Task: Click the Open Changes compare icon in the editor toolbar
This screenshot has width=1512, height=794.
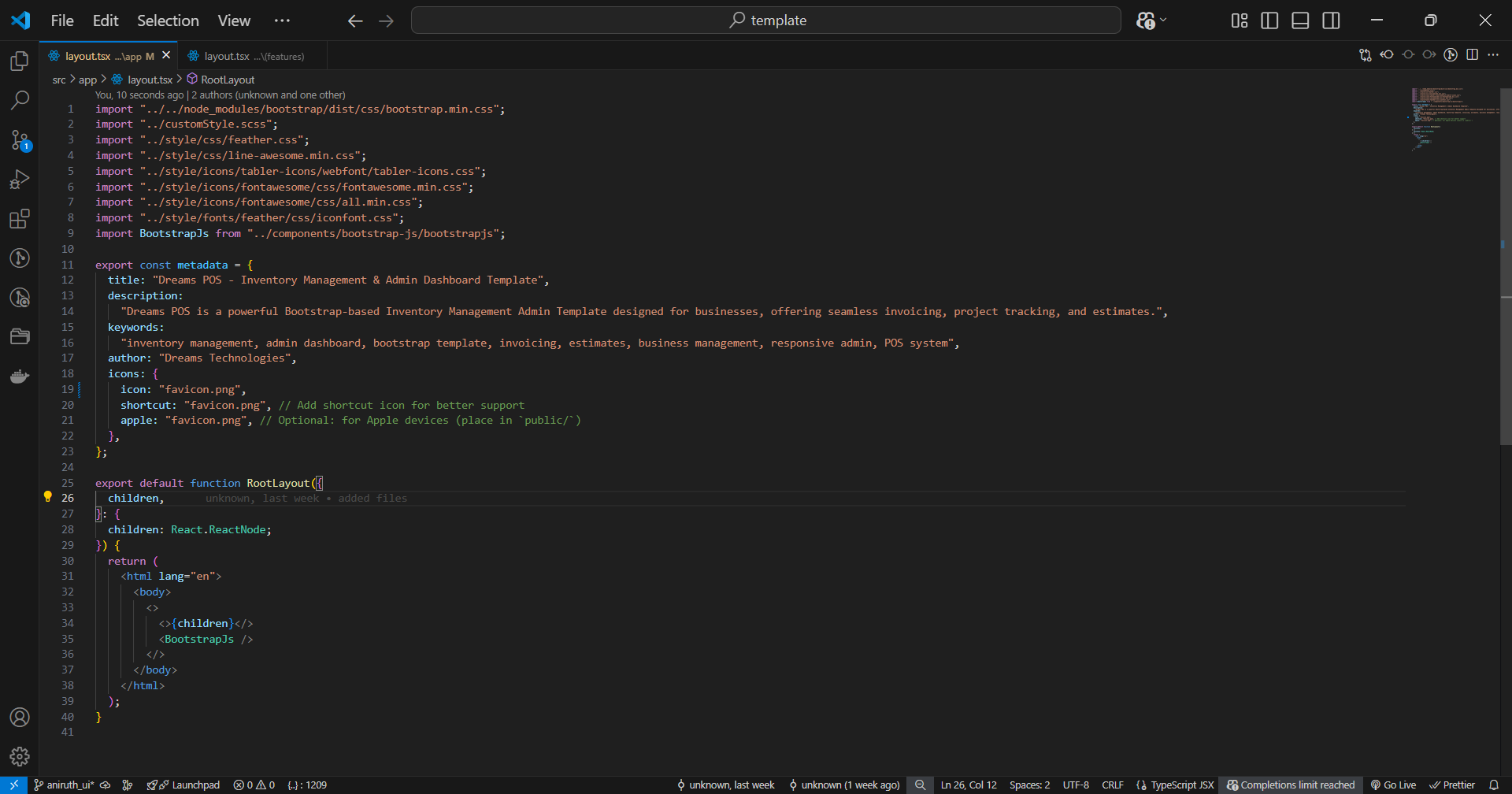Action: click(1365, 55)
